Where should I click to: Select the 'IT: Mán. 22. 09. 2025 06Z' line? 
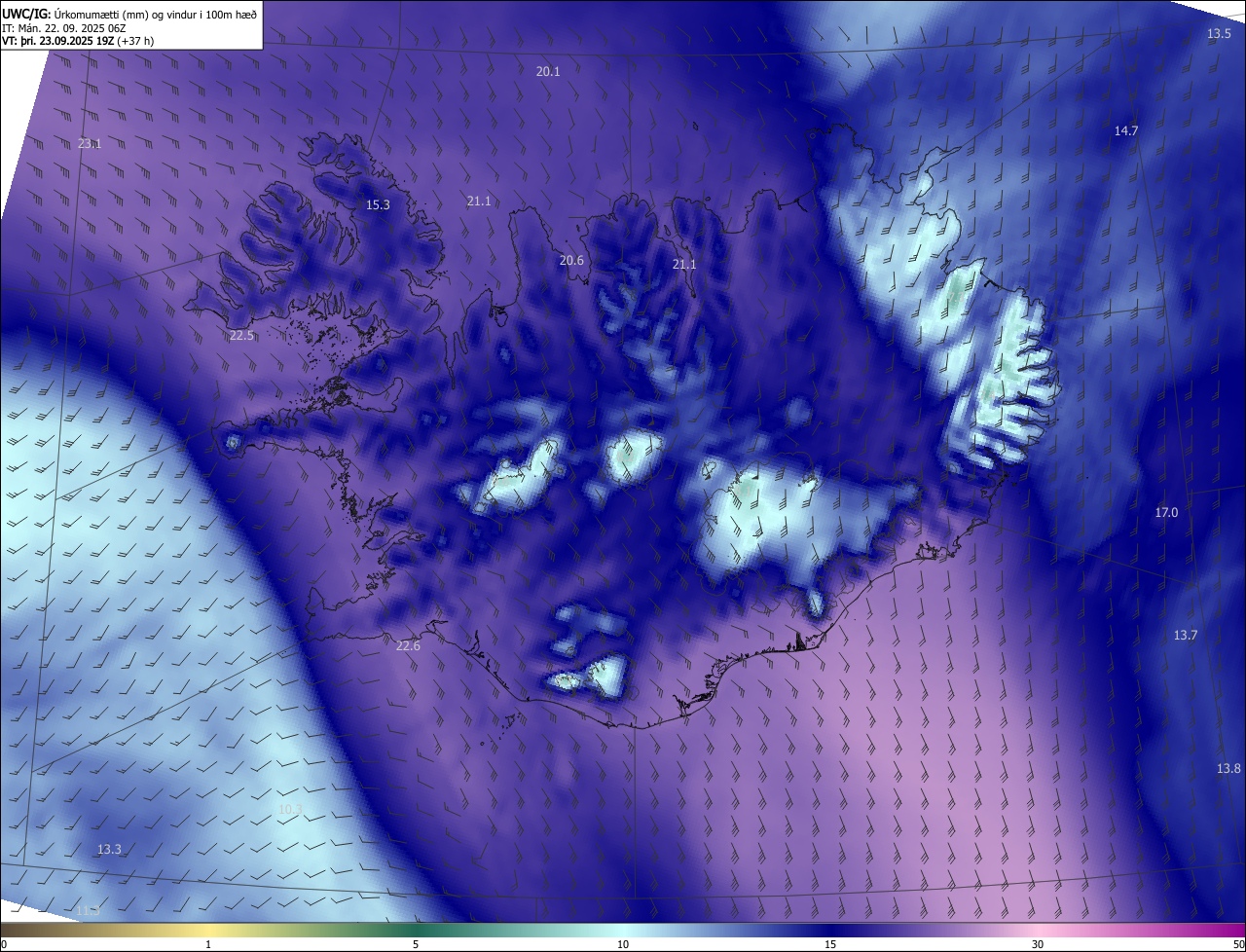(x=66, y=28)
